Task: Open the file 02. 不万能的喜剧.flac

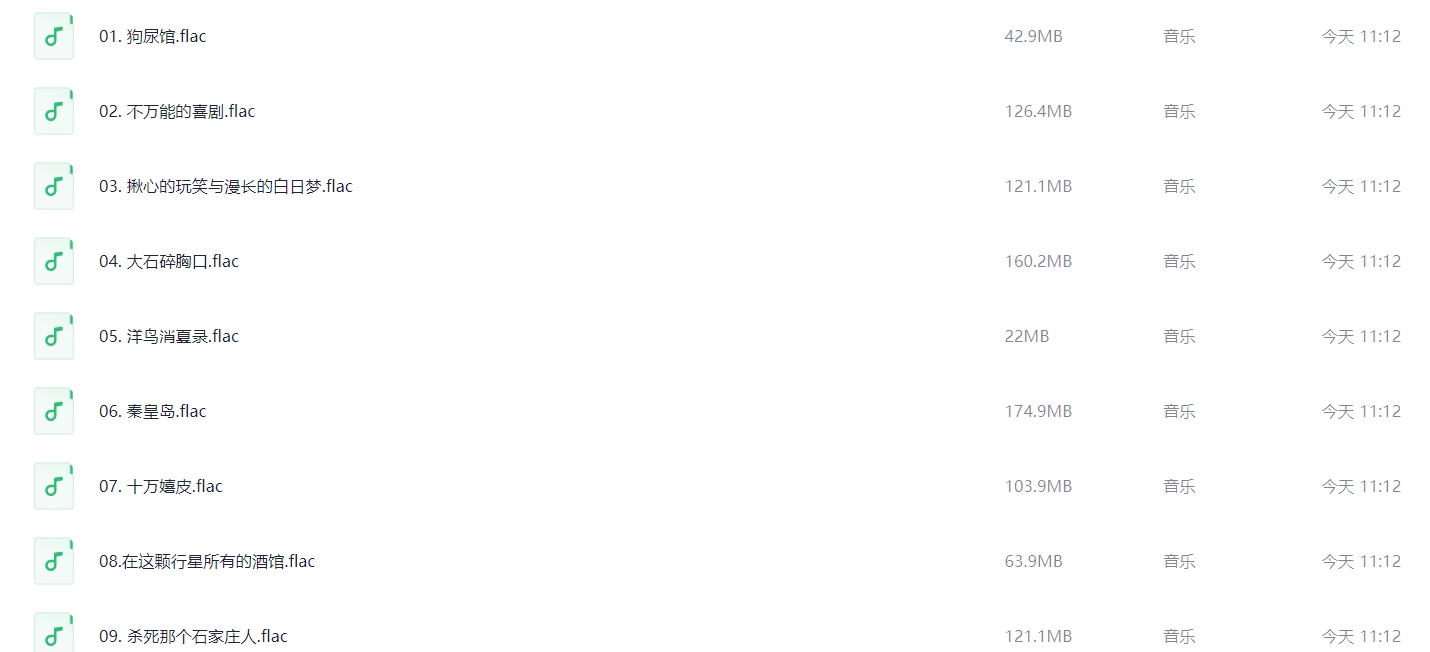Action: (177, 111)
